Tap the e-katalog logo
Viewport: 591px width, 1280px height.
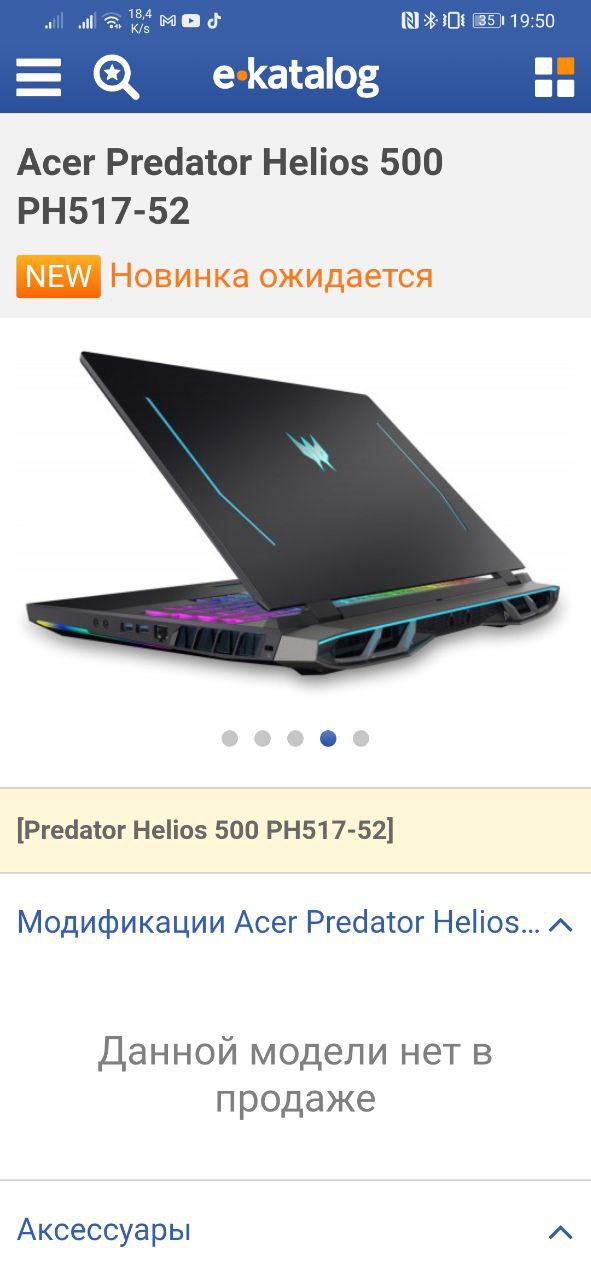pyautogui.click(x=295, y=76)
